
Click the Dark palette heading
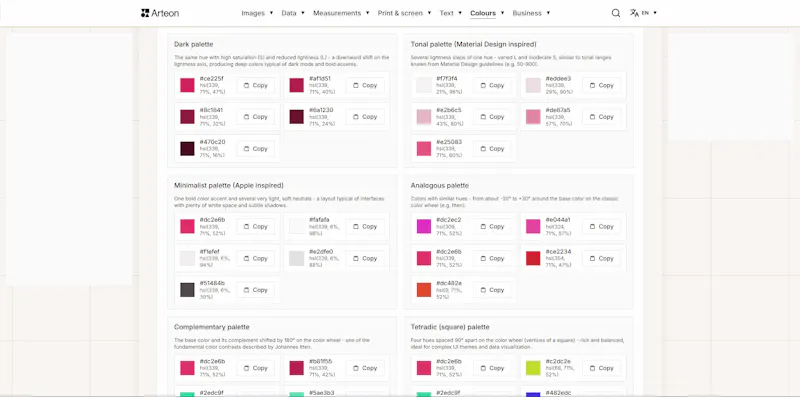point(193,44)
